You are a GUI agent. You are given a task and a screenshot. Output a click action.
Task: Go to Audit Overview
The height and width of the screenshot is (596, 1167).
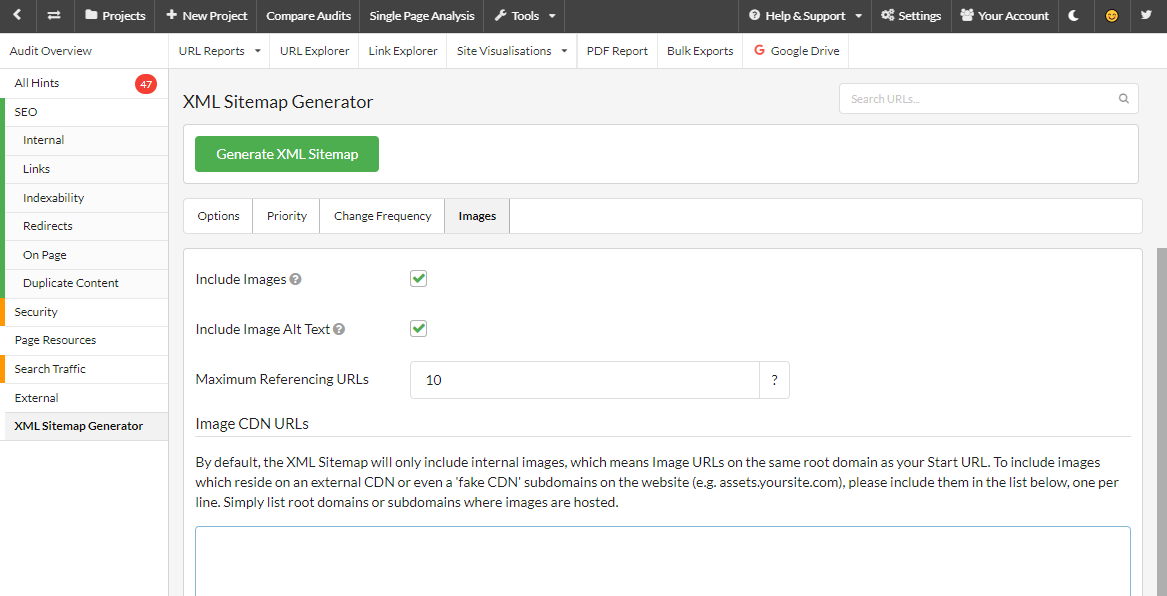51,51
